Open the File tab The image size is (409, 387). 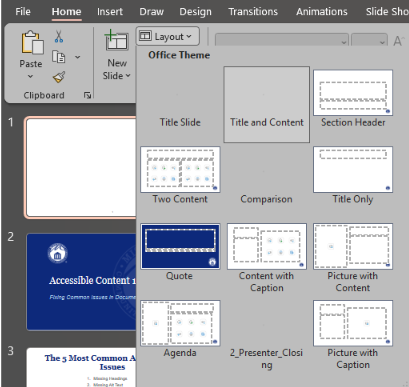coord(23,12)
